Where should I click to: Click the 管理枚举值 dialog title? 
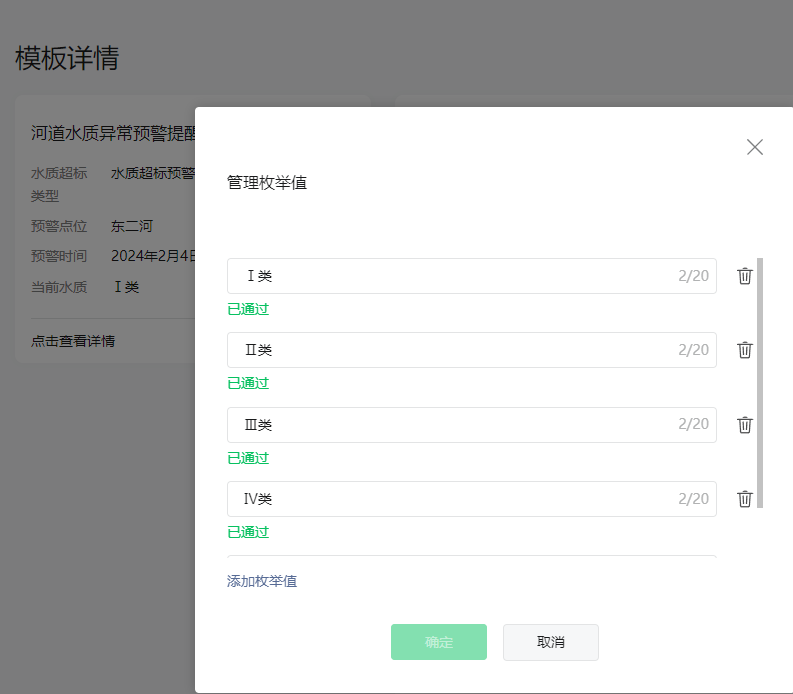(267, 183)
